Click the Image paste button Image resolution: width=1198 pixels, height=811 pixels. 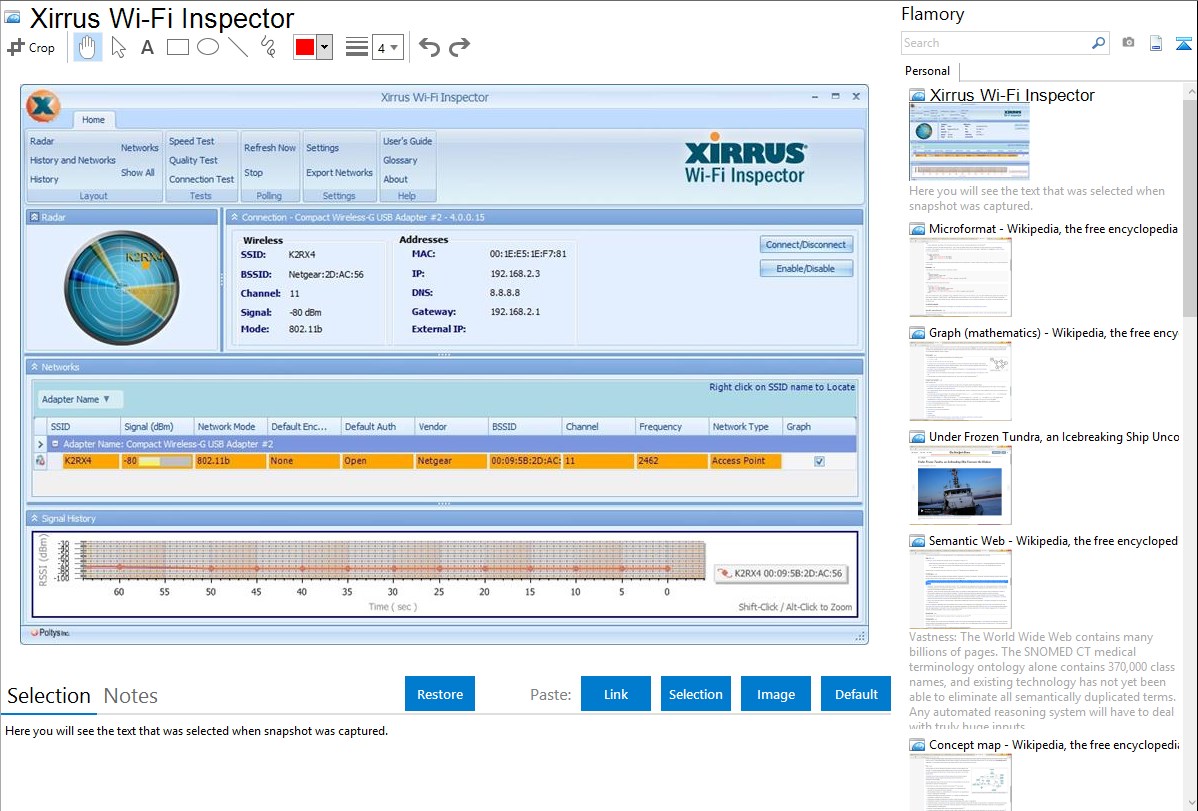click(776, 694)
